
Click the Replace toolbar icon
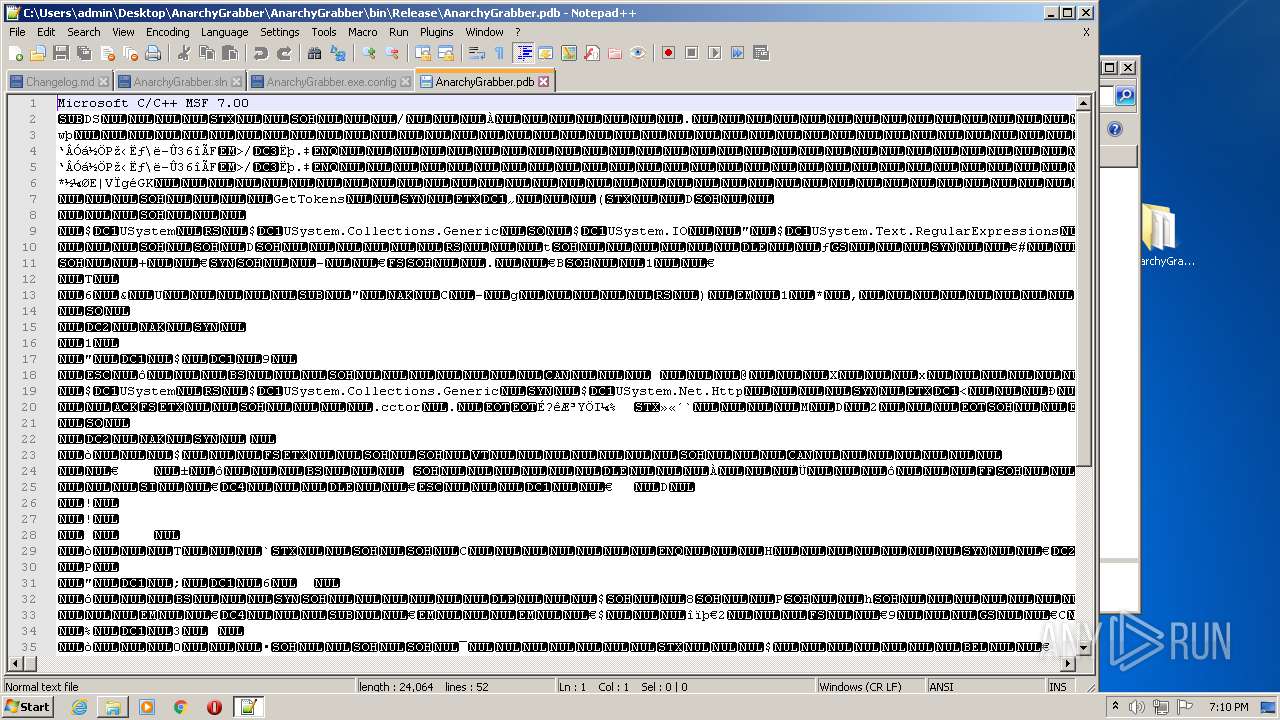tap(337, 53)
